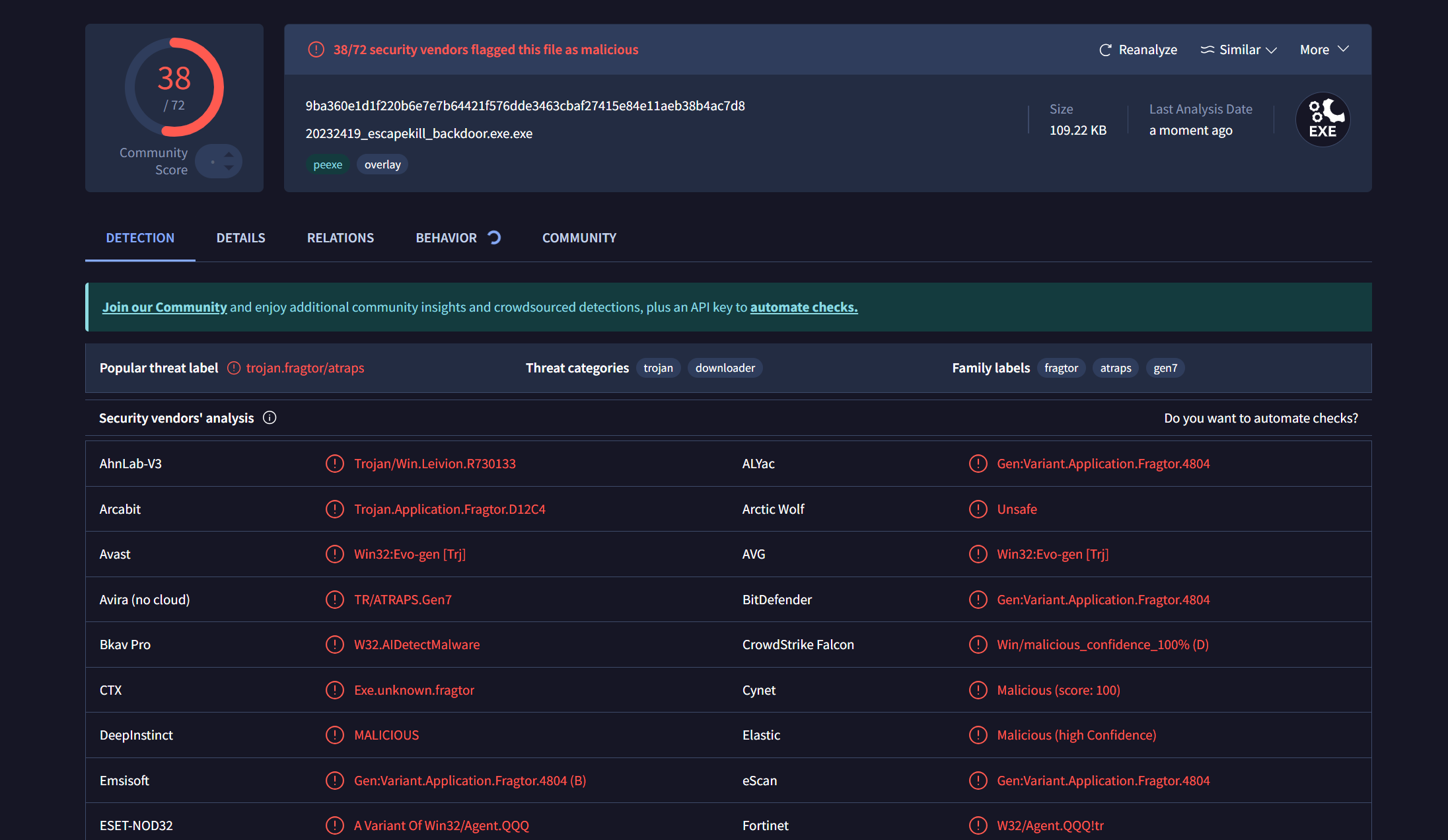Select the overlay tag chip
The image size is (1448, 840).
click(382, 165)
